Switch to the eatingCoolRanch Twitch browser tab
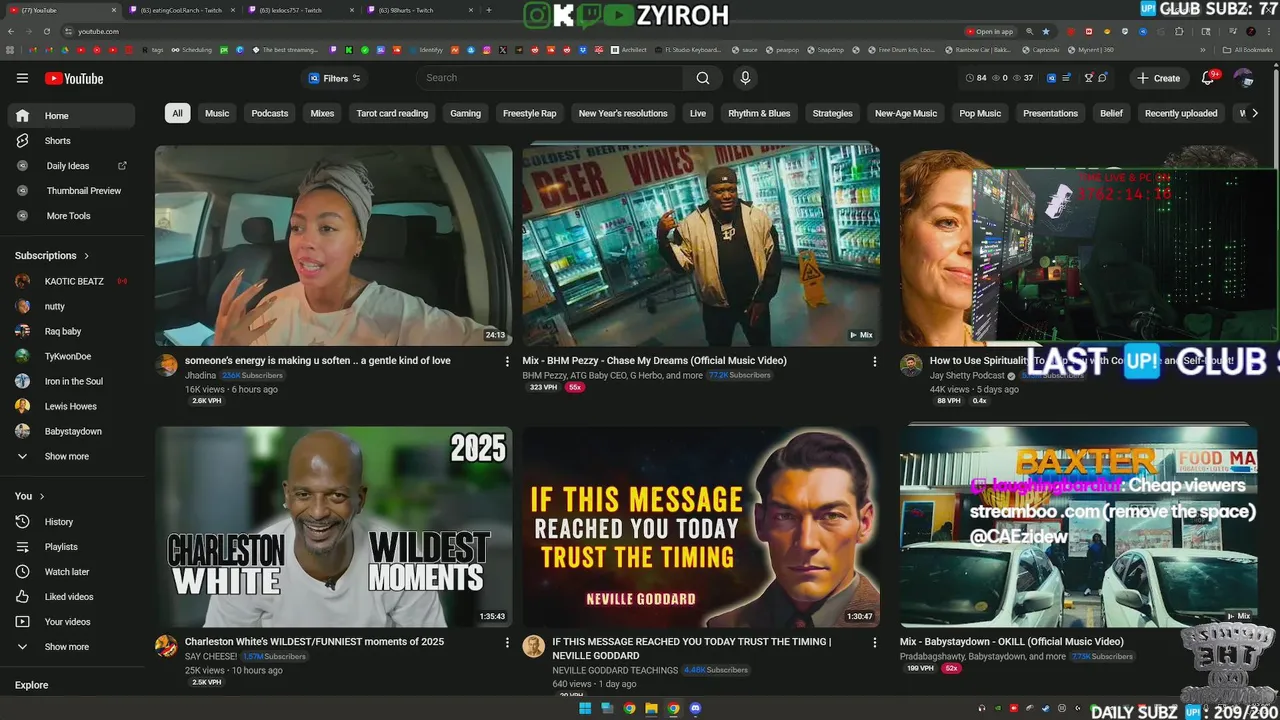Viewport: 1280px width, 720px height. pos(180,10)
